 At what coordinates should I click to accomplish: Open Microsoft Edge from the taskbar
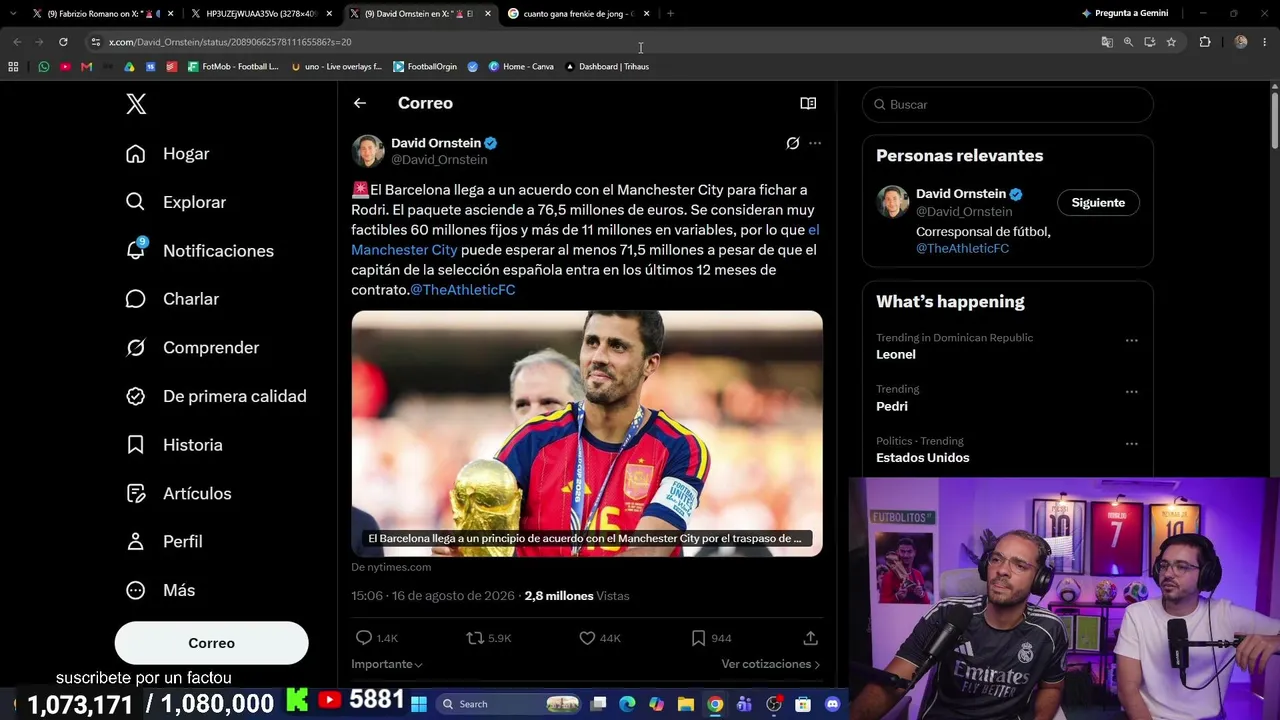(x=627, y=704)
